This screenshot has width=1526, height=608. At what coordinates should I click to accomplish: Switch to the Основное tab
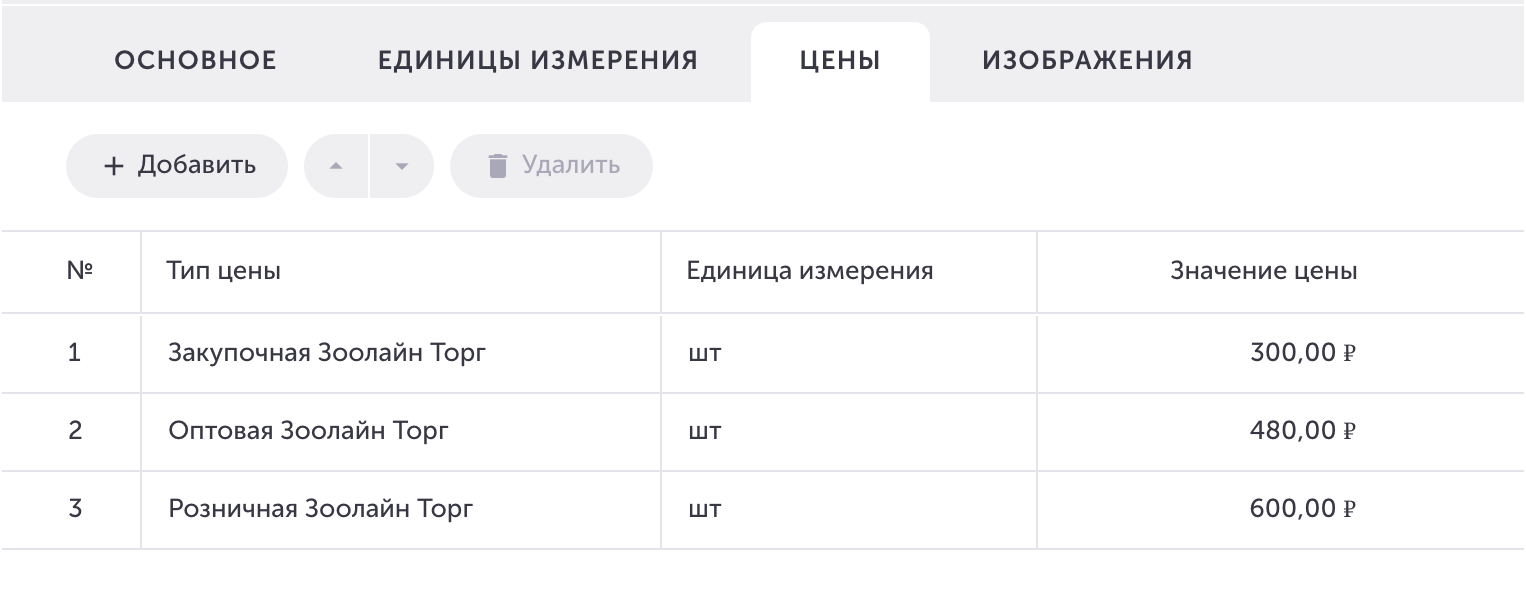pos(196,60)
